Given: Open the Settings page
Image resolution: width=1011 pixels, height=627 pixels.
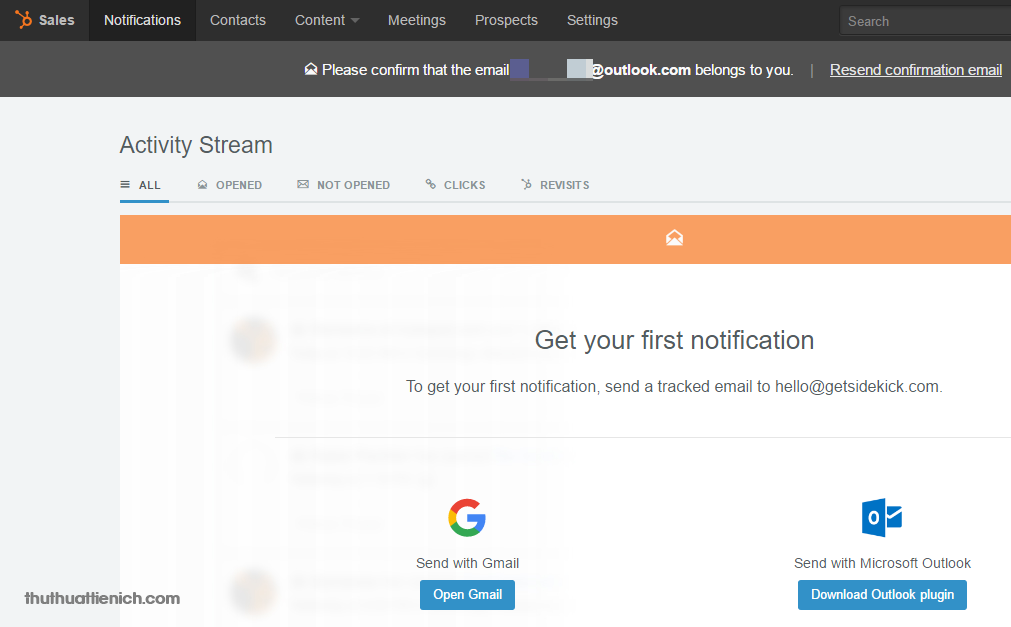Looking at the screenshot, I should pos(592,20).
